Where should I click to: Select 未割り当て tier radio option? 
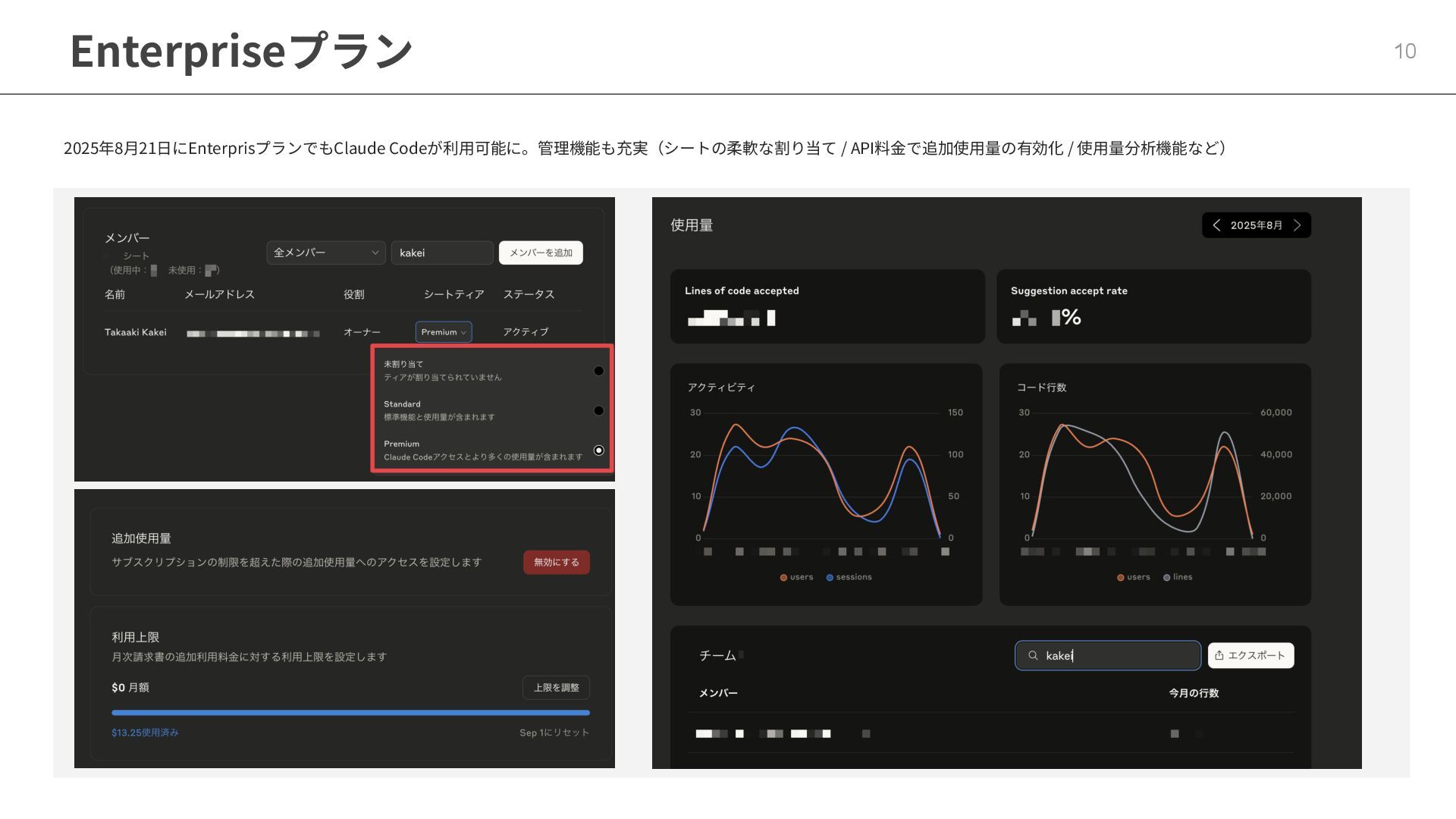598,371
